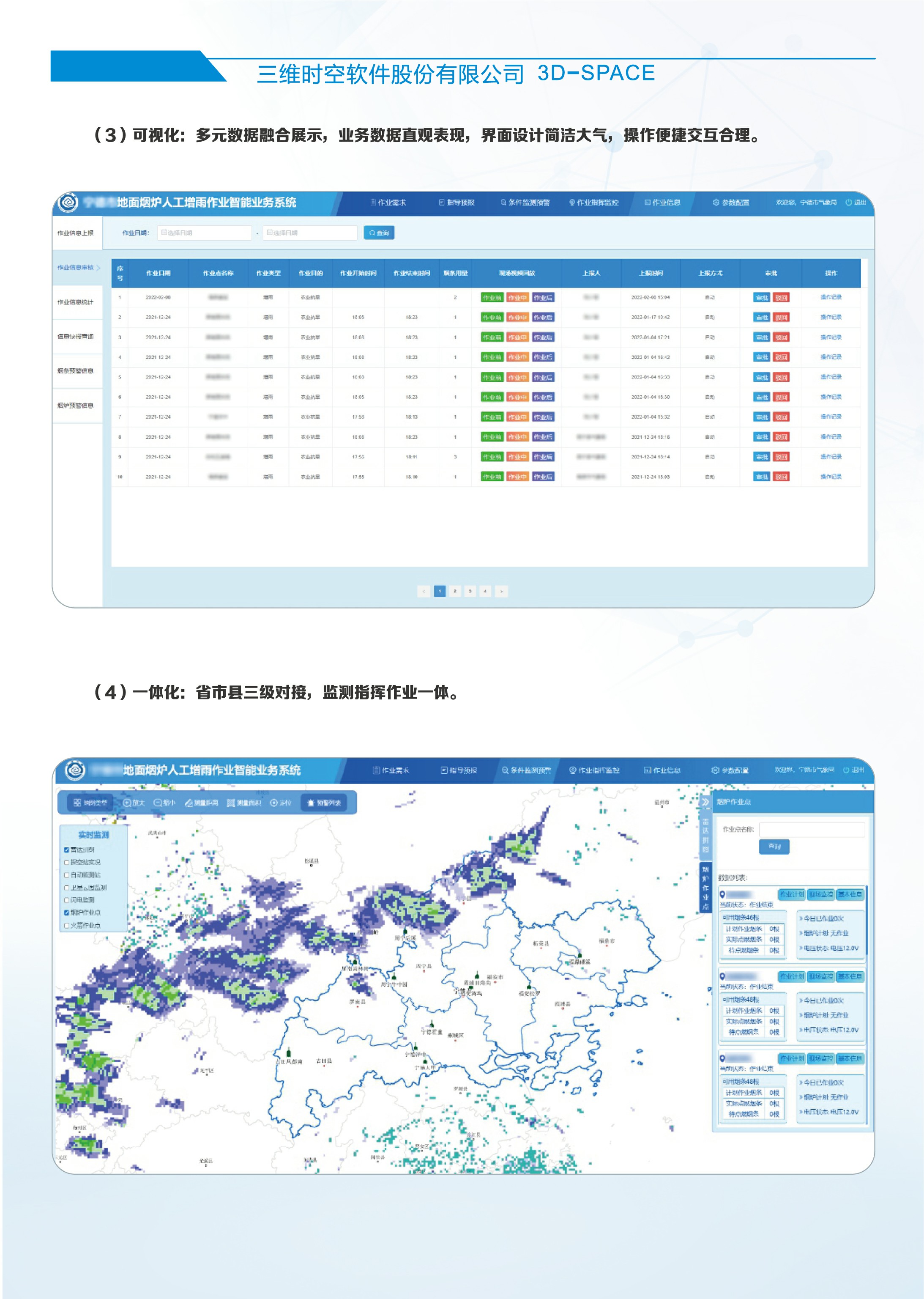924x1299 pixels.
Task: Switch to the 雷达拼图 vertical side tab
Action: coord(705,835)
